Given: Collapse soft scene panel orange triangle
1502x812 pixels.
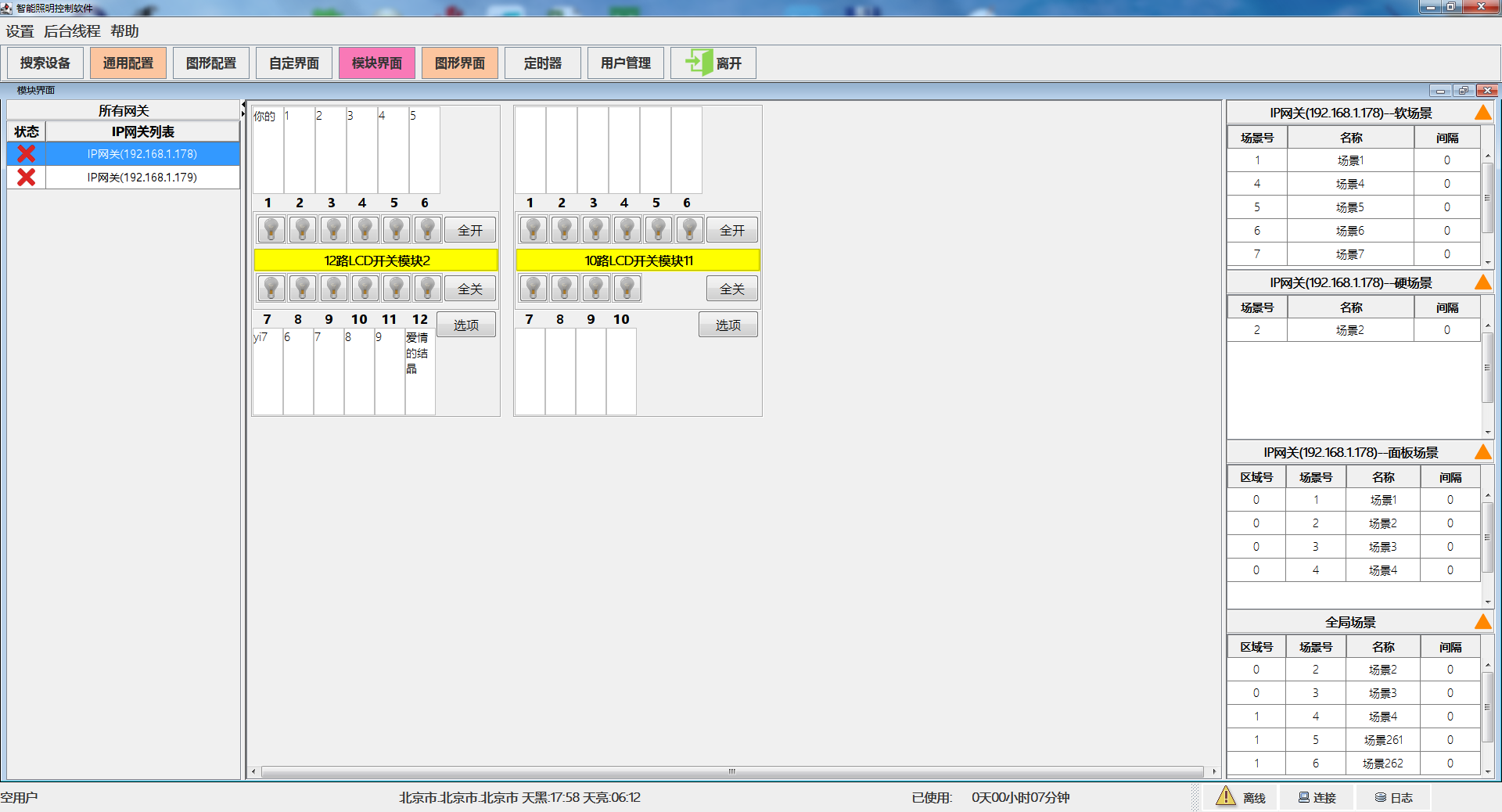Looking at the screenshot, I should coord(1482,113).
